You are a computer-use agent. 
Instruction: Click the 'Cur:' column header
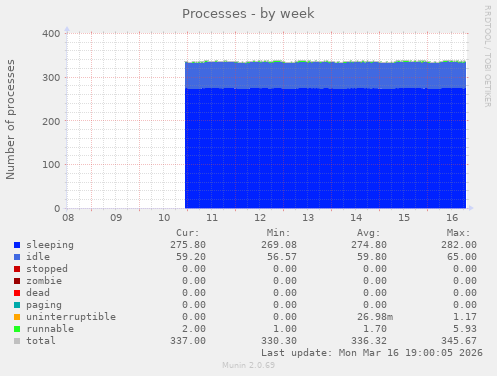point(188,233)
